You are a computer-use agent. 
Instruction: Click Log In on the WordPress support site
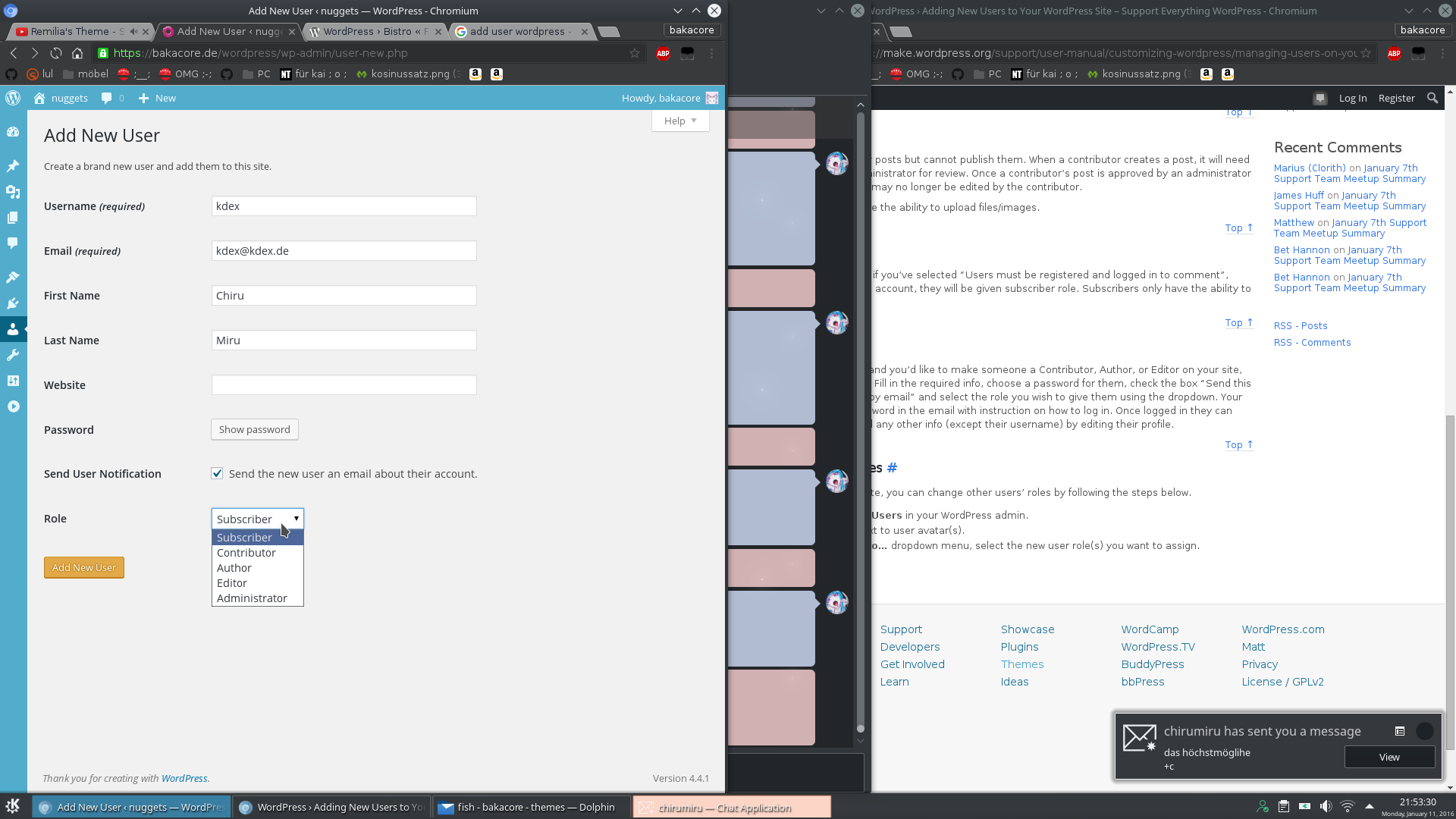[x=1353, y=98]
